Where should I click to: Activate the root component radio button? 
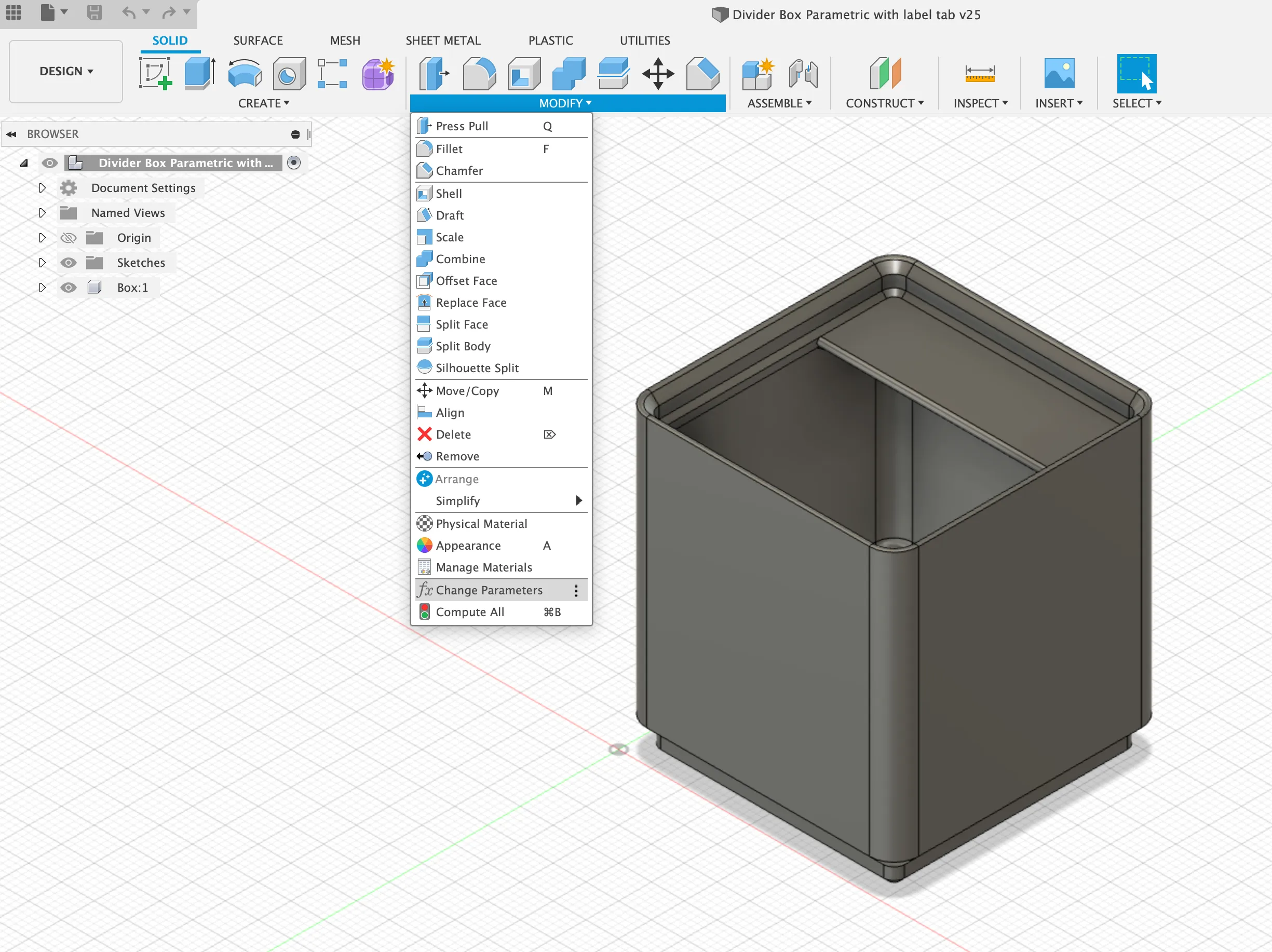(x=294, y=162)
